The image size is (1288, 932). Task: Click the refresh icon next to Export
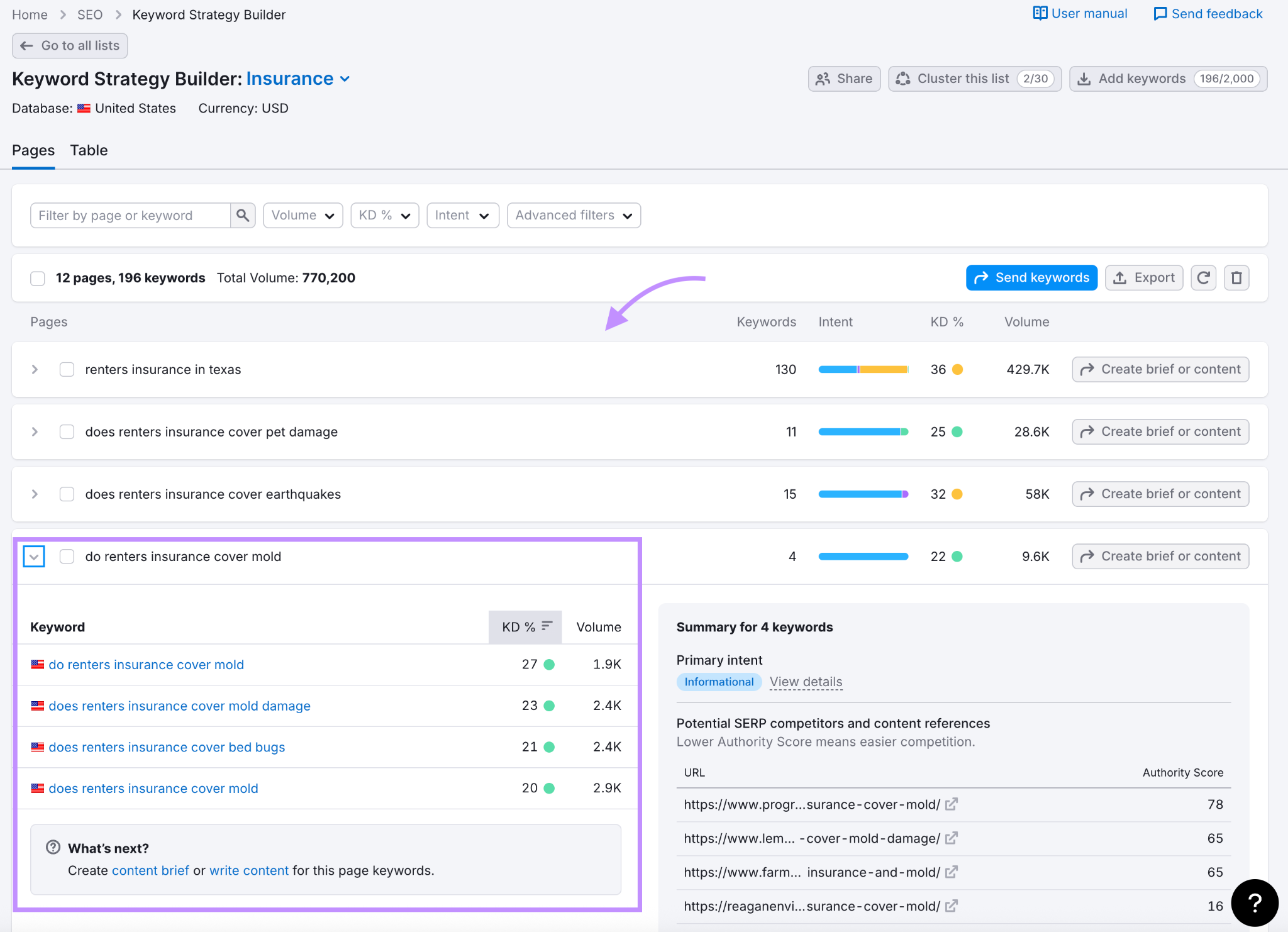(1203, 278)
